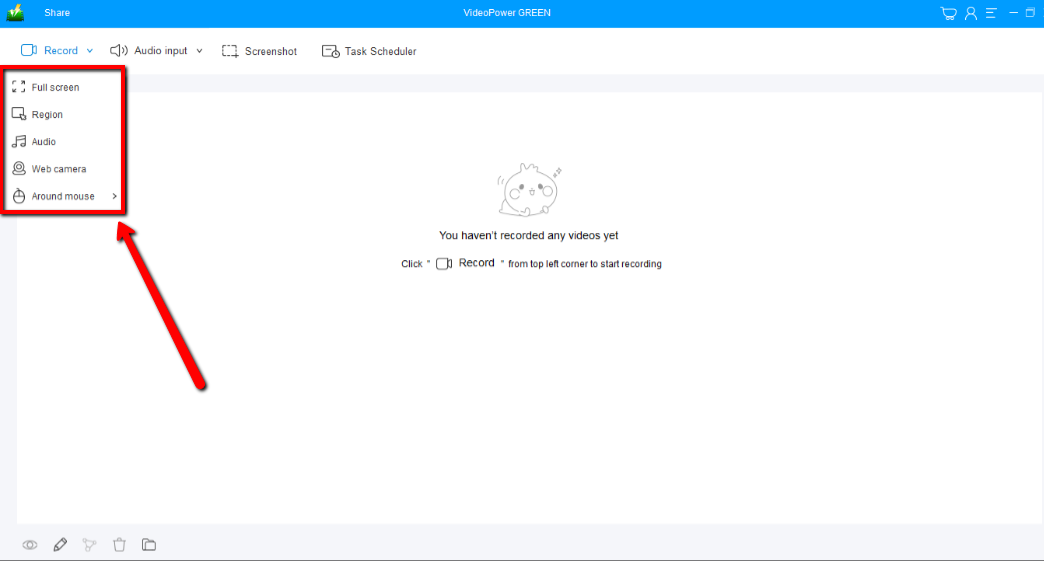
Task: Click the Screenshot button in toolbar
Action: (x=259, y=51)
